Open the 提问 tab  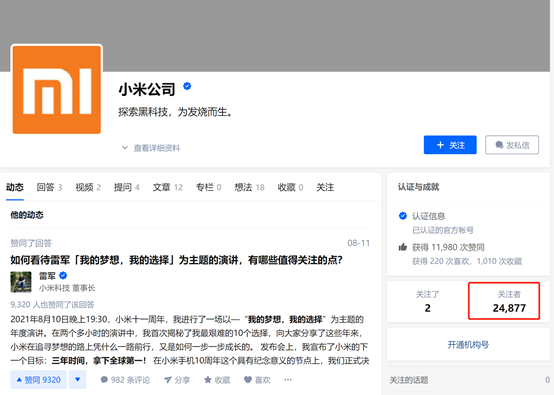(x=126, y=187)
